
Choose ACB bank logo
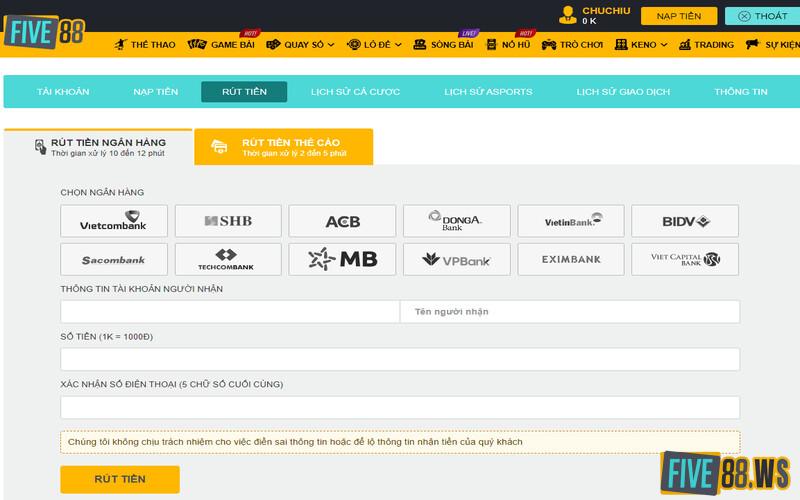[342, 221]
